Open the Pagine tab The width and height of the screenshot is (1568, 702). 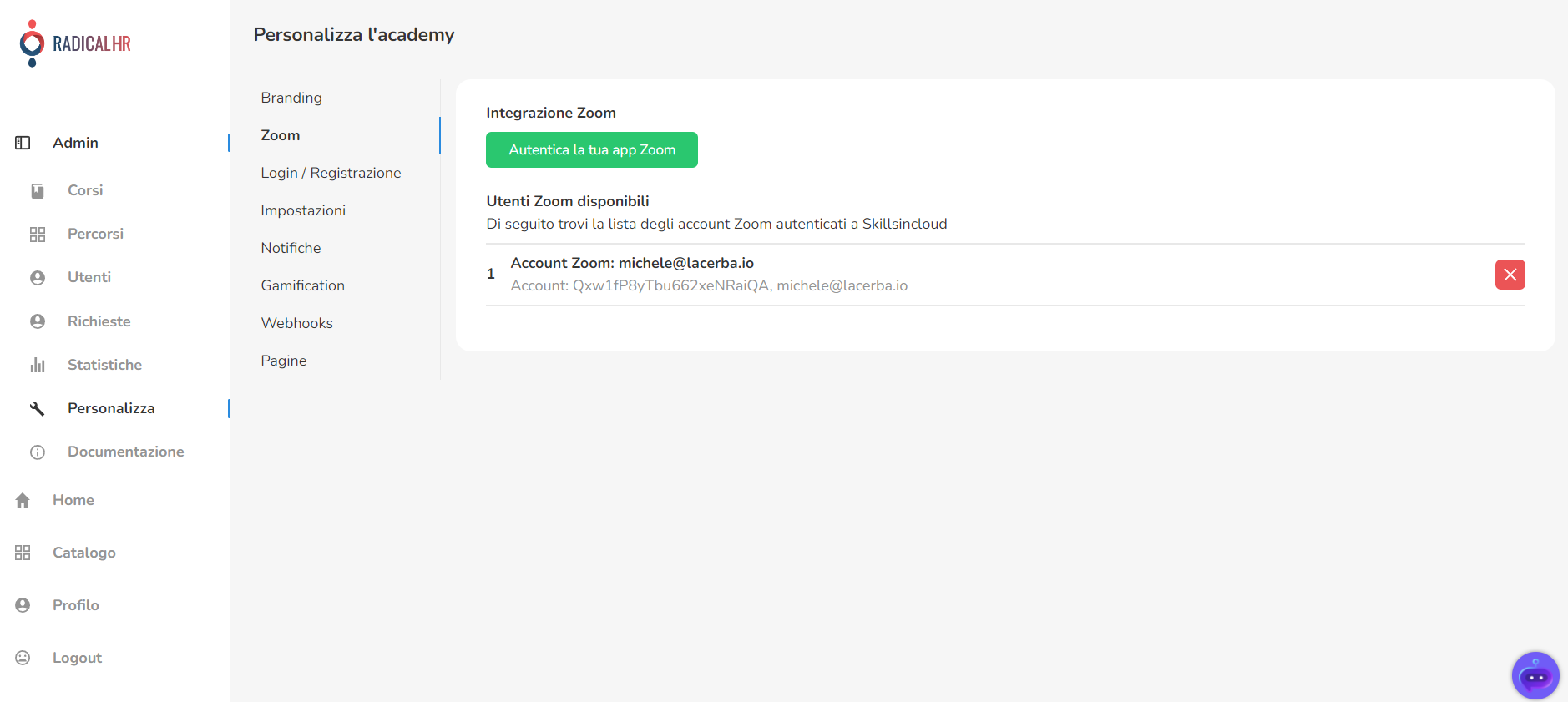click(284, 361)
